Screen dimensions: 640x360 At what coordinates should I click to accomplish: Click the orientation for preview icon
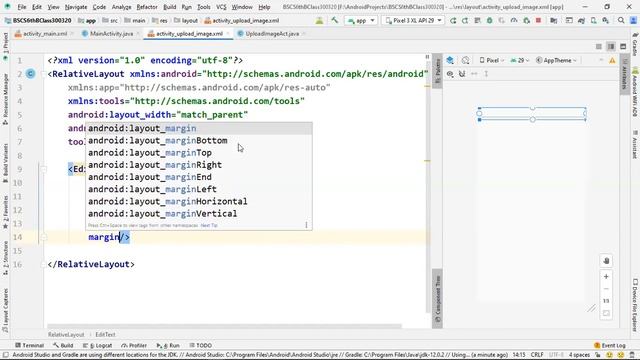(465, 60)
